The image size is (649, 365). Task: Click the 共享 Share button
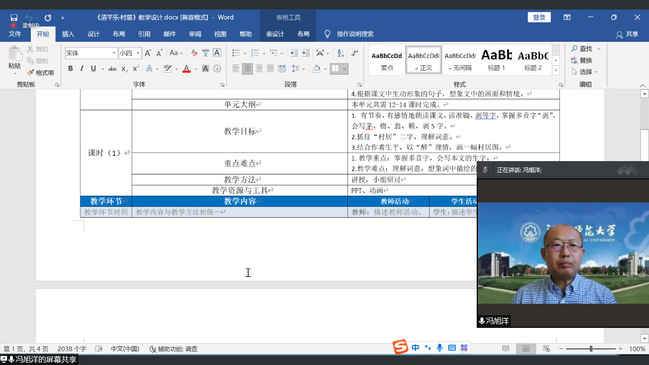click(x=627, y=34)
